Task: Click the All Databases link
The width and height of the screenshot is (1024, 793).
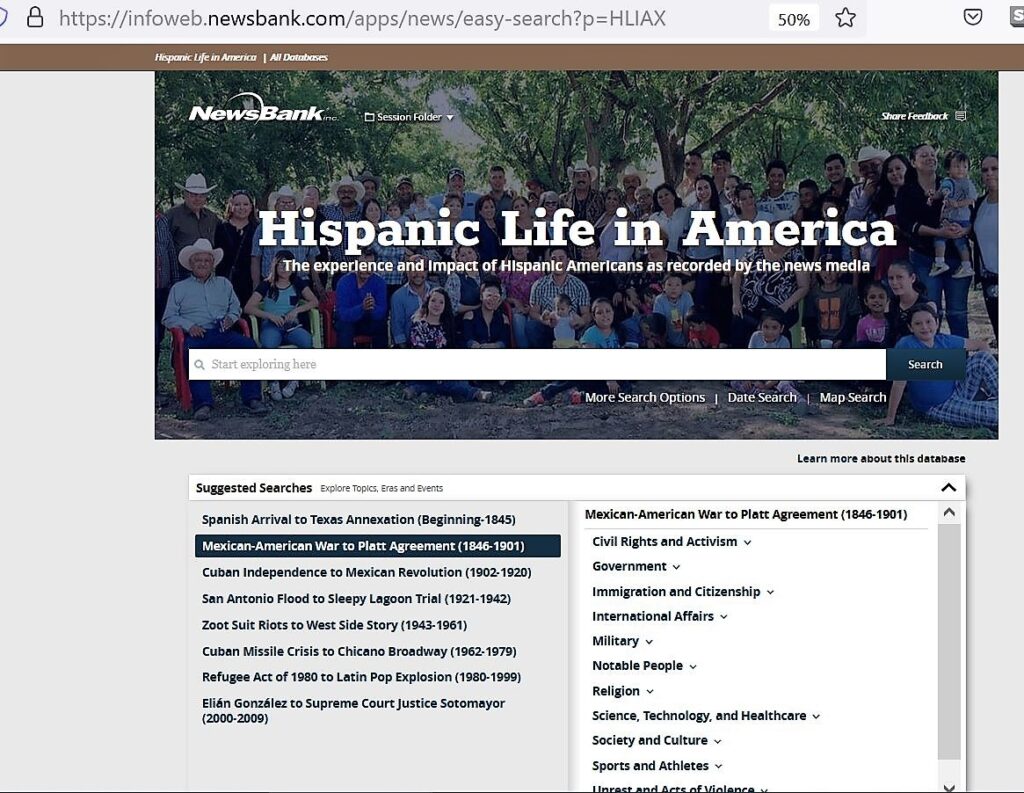Action: (x=298, y=57)
